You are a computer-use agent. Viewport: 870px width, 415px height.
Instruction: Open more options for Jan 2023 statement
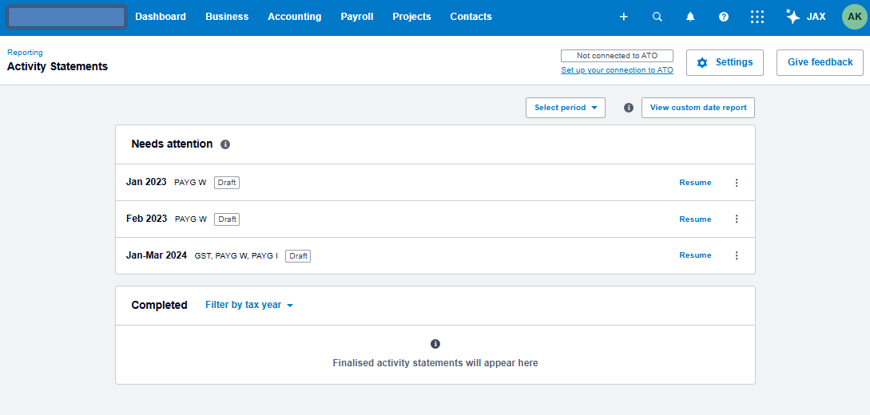(x=737, y=183)
